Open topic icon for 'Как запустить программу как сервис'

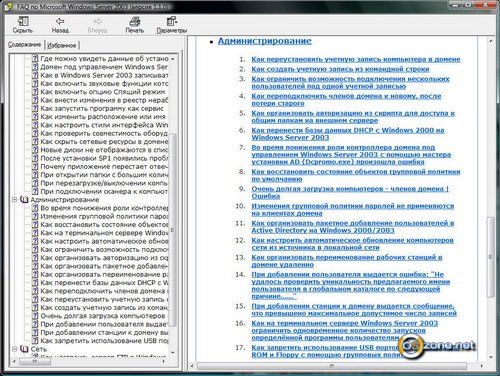coord(35,108)
